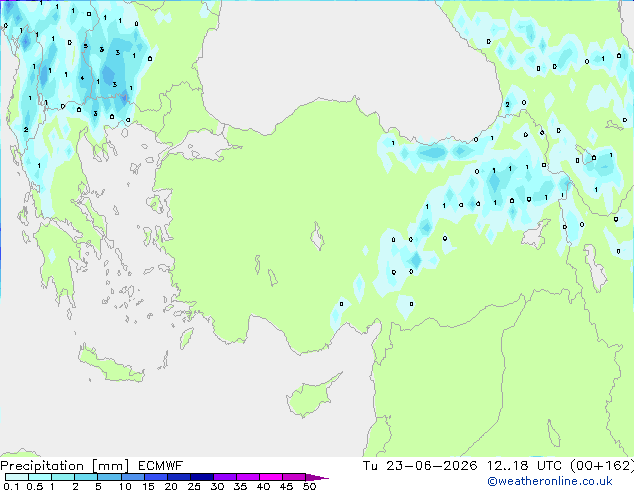
Task: Click the 2 mm legend color swatch
Action: (x=86, y=477)
